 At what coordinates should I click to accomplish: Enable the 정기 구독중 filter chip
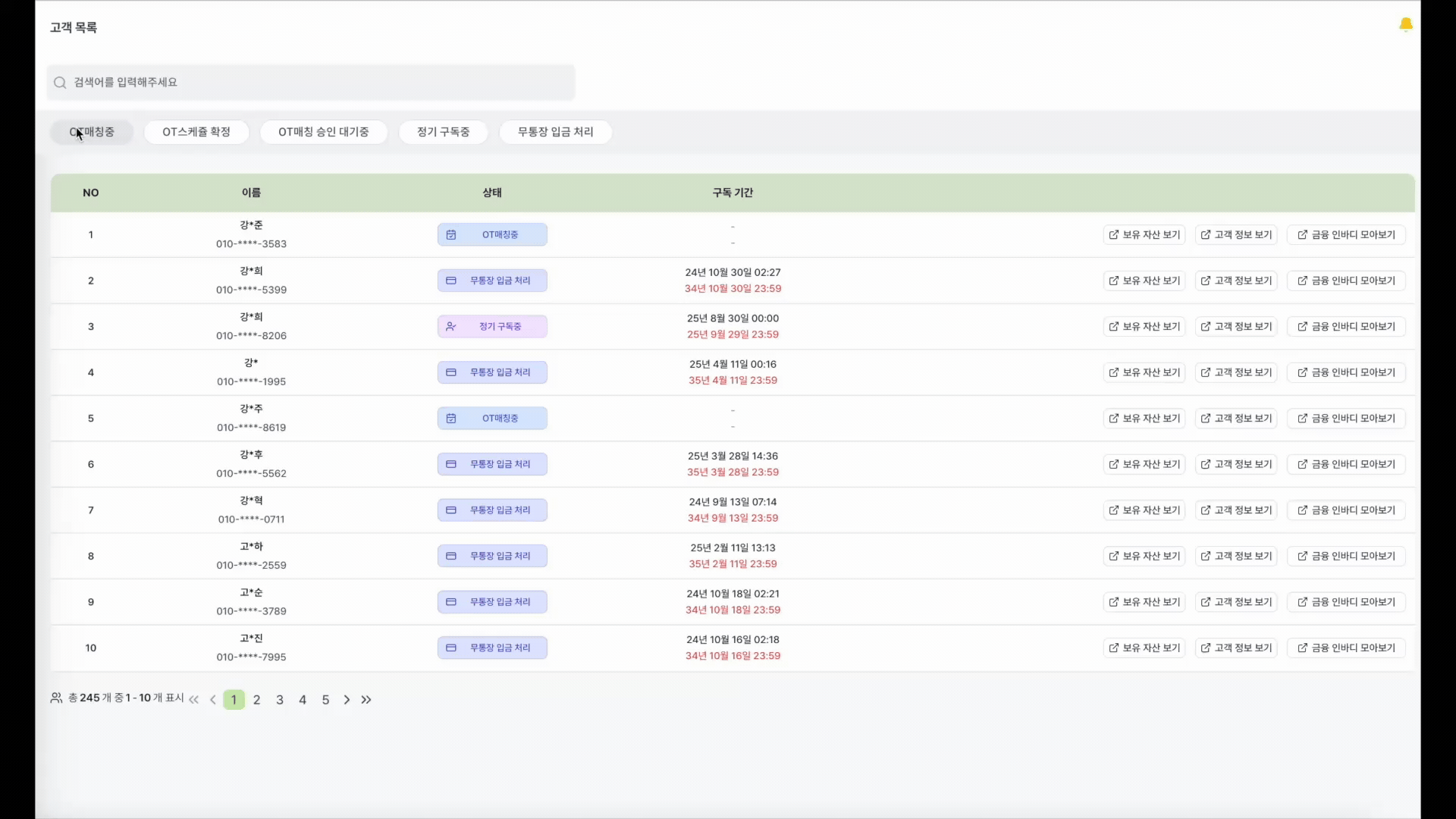pos(443,132)
